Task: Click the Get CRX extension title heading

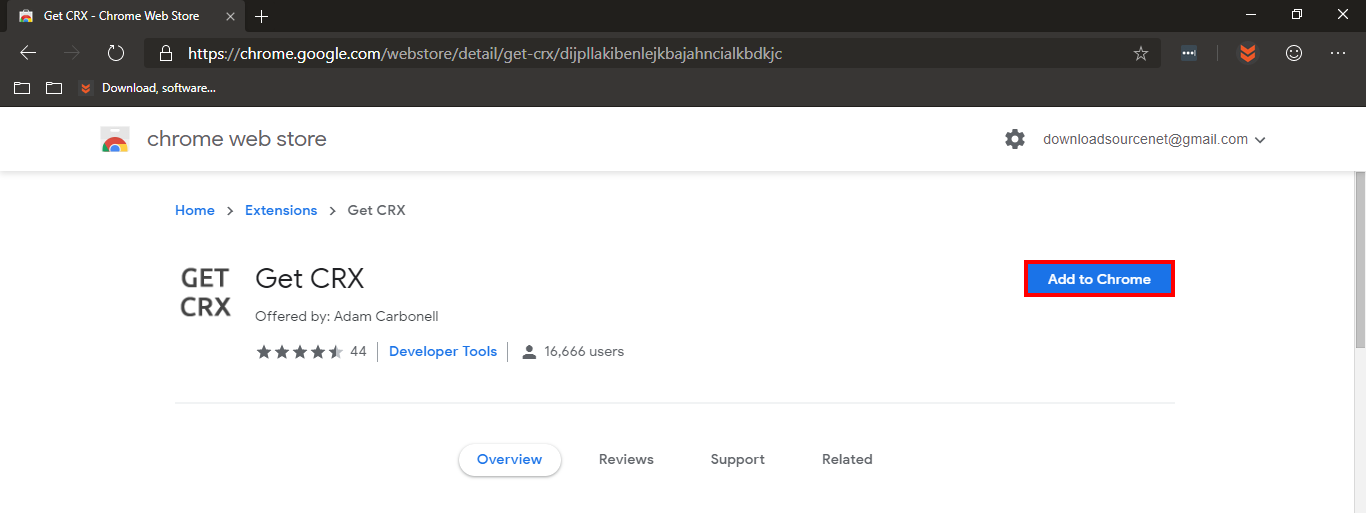Action: [310, 278]
